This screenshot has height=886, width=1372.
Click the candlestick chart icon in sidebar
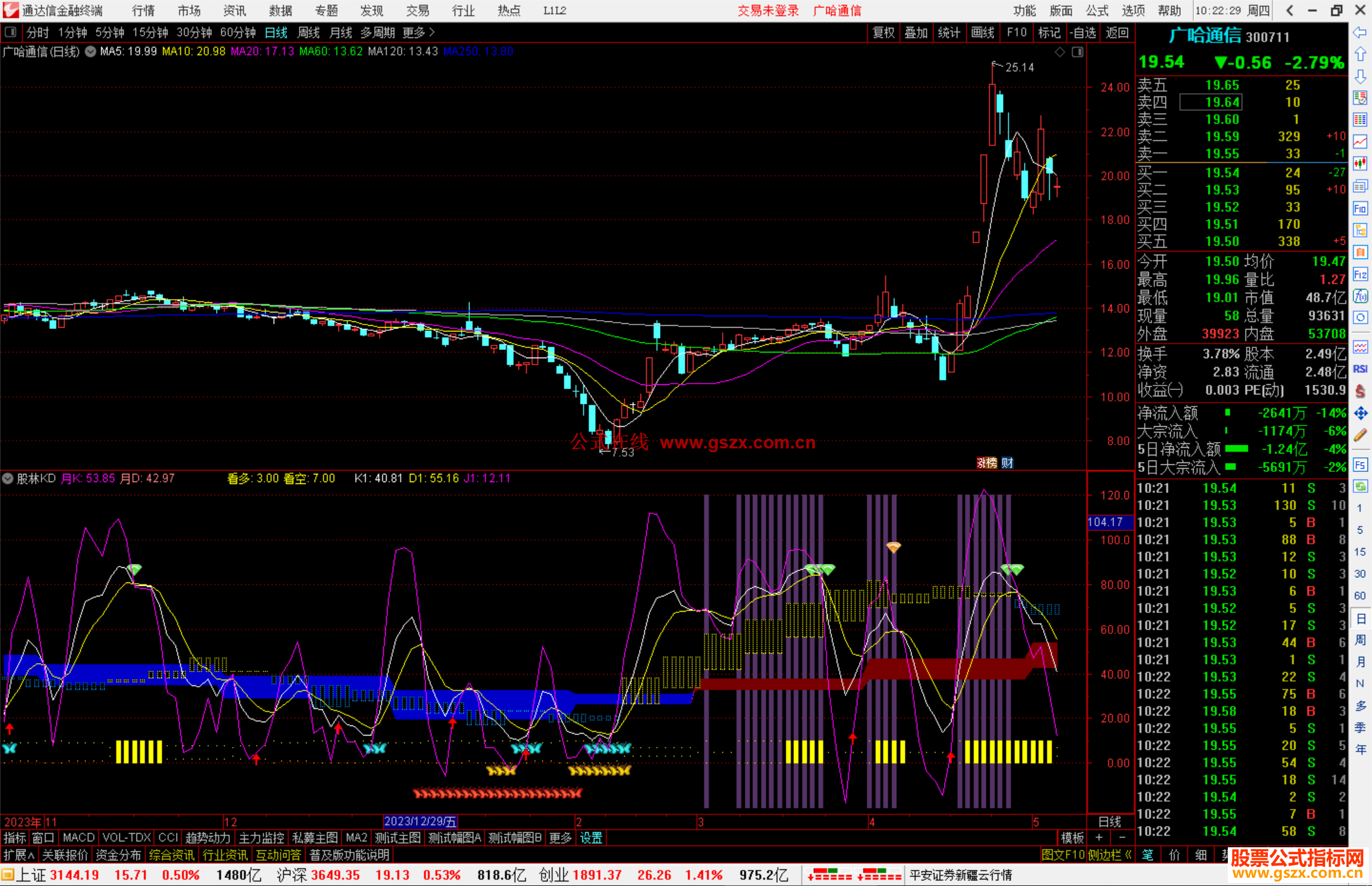[1360, 164]
